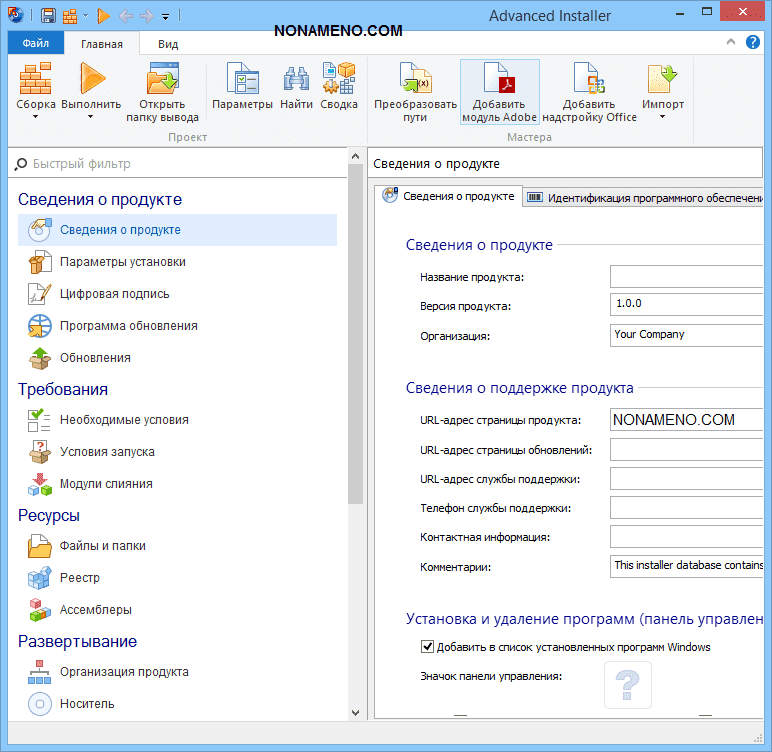Screen dimensions: 772x752
Task: Click Преобразовать пути icon
Action: pyautogui.click(x=415, y=78)
